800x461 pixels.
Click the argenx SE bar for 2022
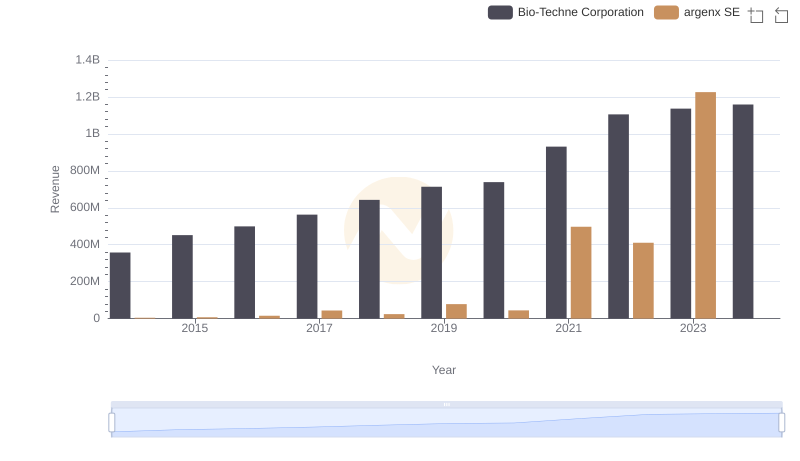[643, 280]
